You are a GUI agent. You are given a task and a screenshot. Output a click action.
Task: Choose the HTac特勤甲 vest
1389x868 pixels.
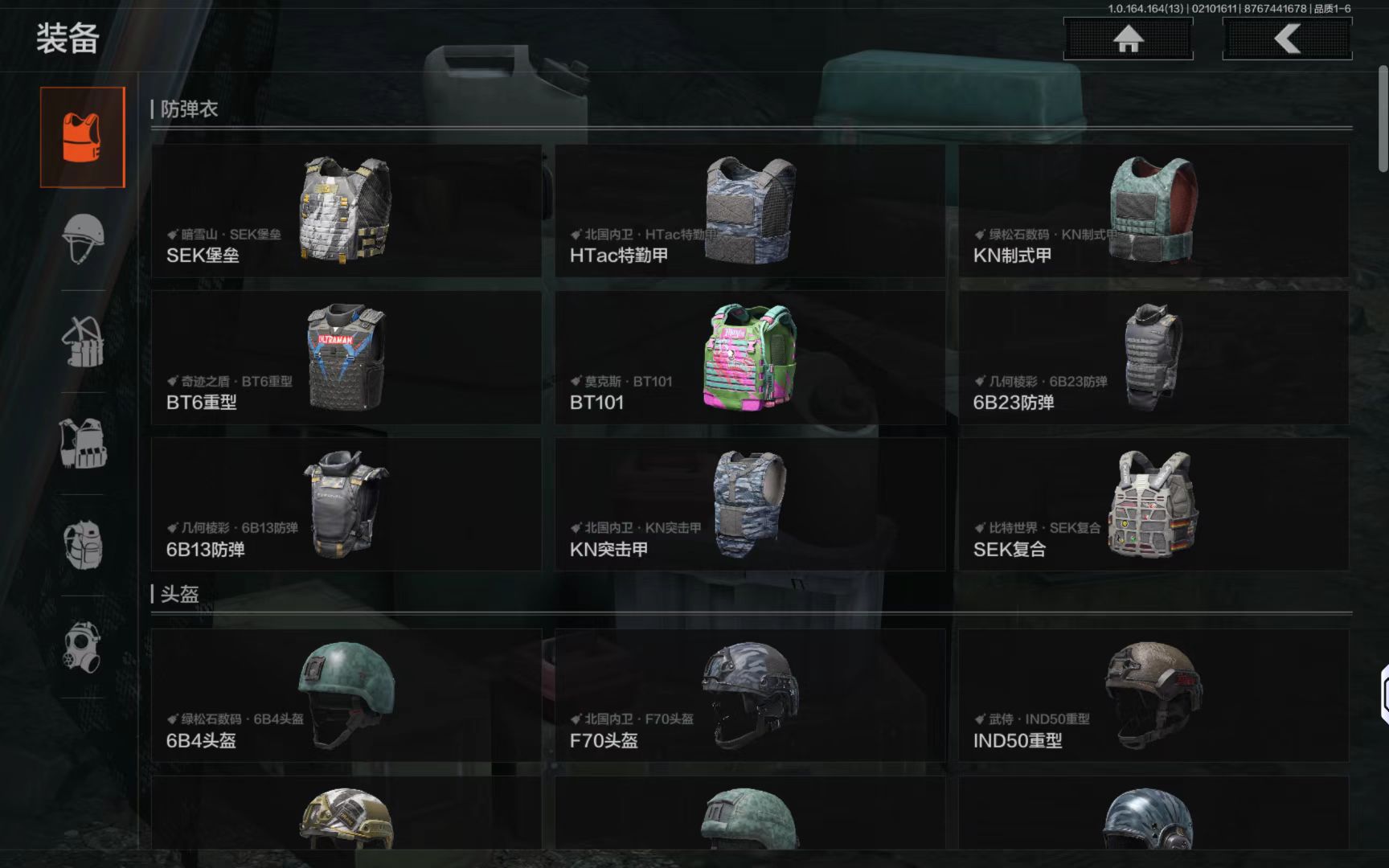(x=750, y=211)
